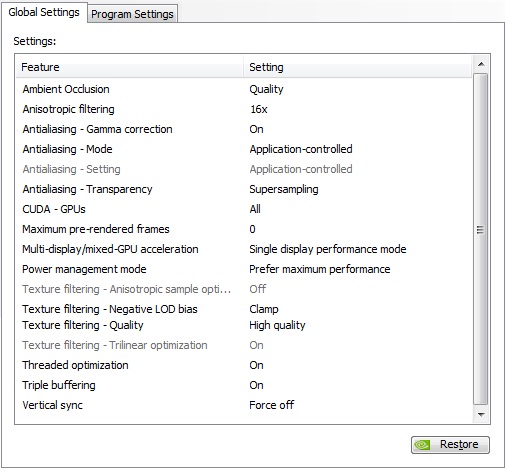Viewport: 505px width, 471px height.
Task: Open the Supersampling transparency value
Action: [x=284, y=189]
